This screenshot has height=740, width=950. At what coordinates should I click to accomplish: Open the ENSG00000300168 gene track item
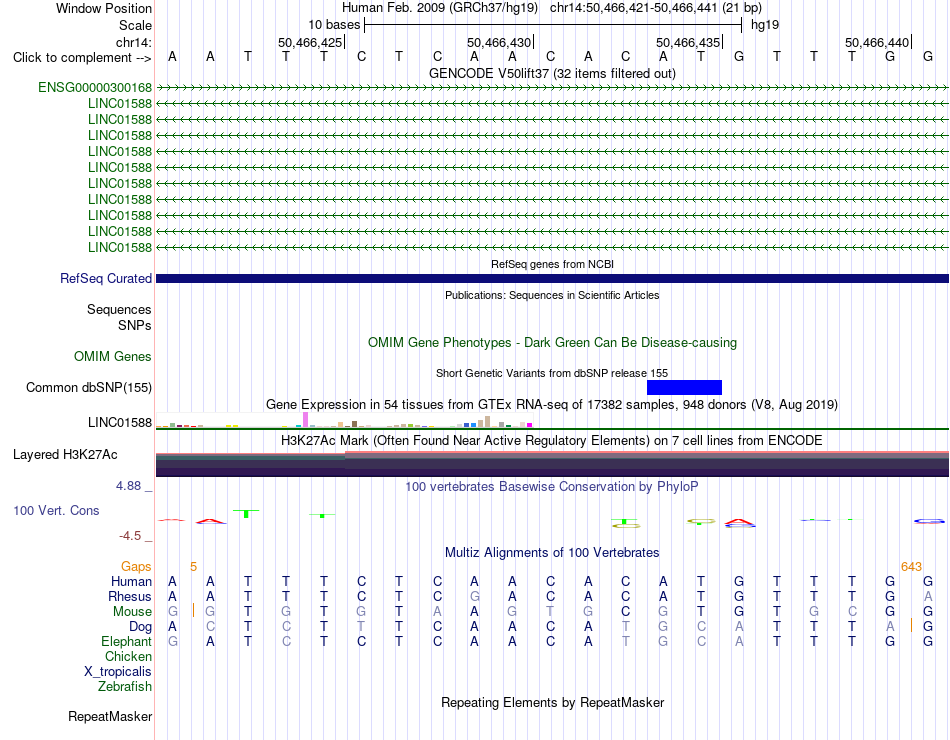pyautogui.click(x=95, y=87)
